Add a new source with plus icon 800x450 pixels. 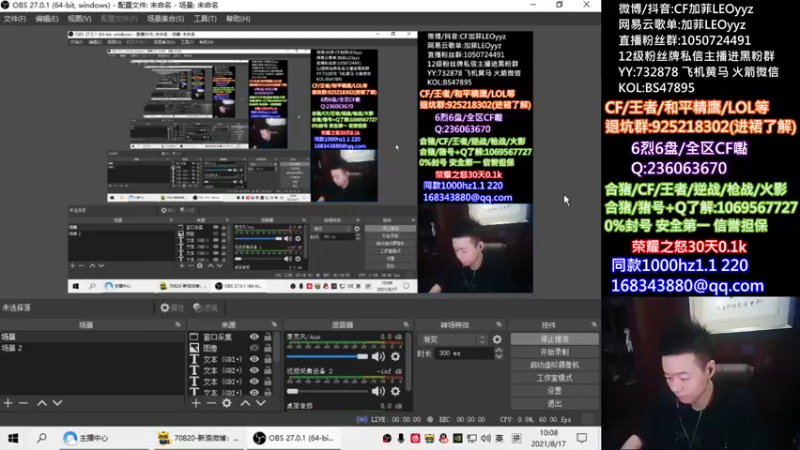pos(196,403)
